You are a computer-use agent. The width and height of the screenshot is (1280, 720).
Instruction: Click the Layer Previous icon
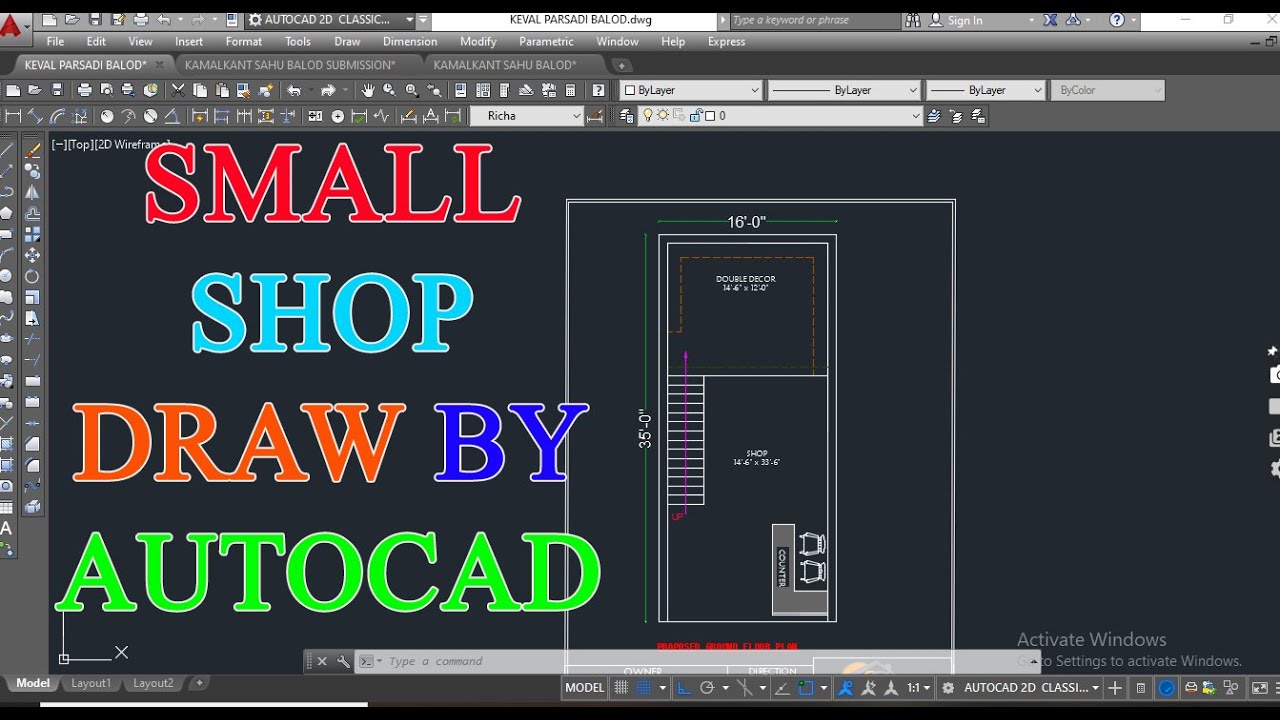click(957, 116)
